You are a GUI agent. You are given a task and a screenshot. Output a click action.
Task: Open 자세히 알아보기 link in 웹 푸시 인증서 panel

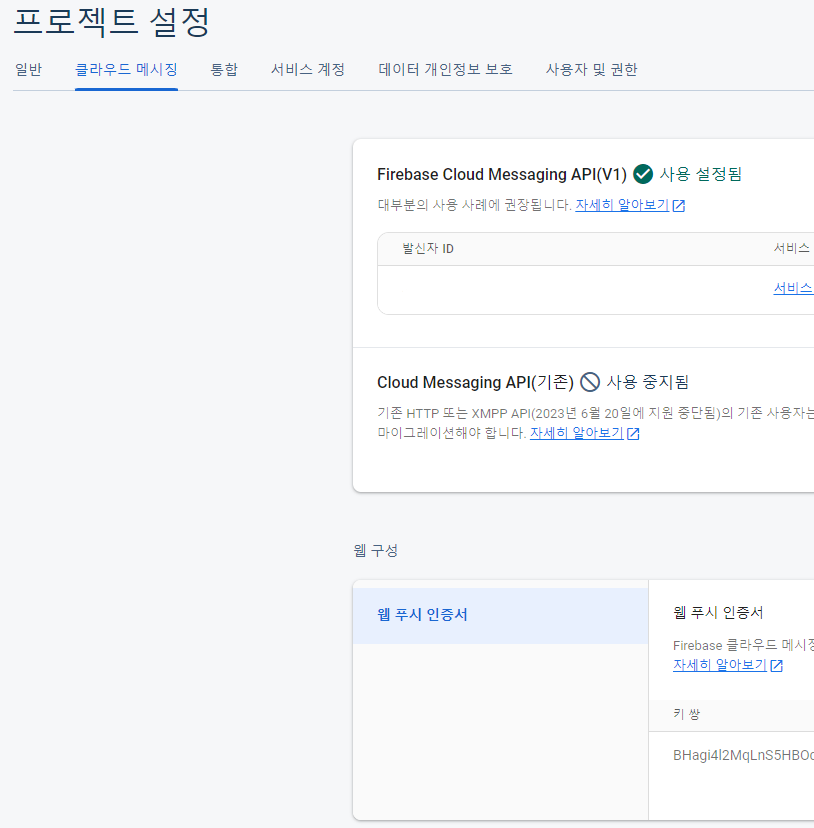[x=720, y=665]
